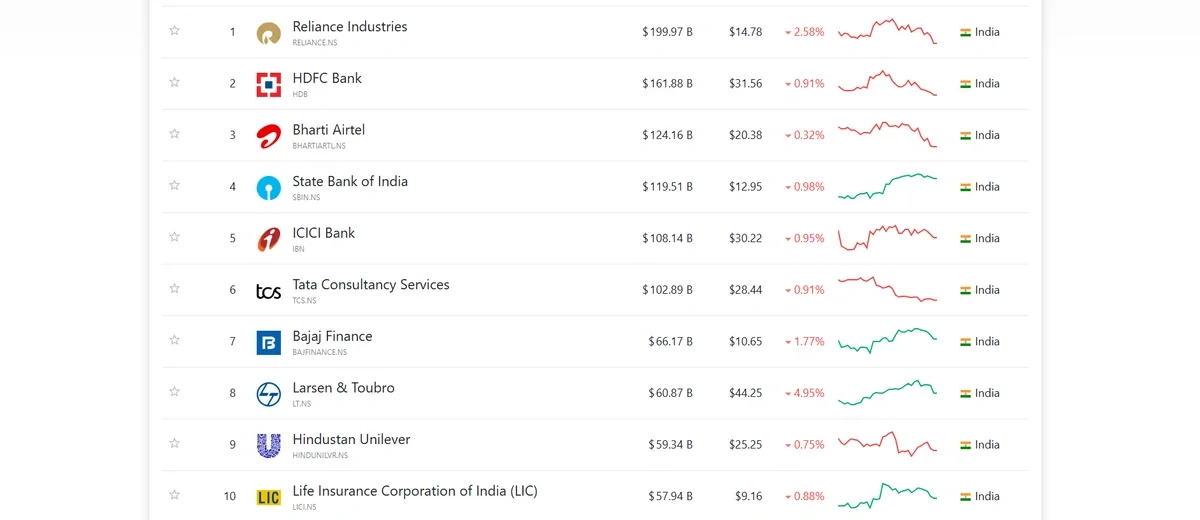Image resolution: width=1200 pixels, height=520 pixels.
Task: Toggle favorite star for State Bank of India
Action: (174, 186)
